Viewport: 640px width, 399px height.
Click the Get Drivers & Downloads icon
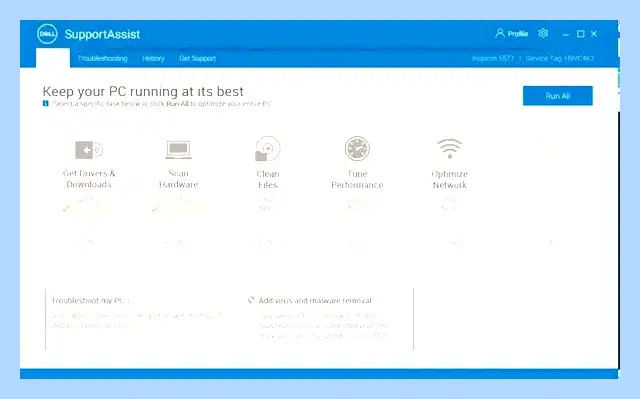pos(89,150)
